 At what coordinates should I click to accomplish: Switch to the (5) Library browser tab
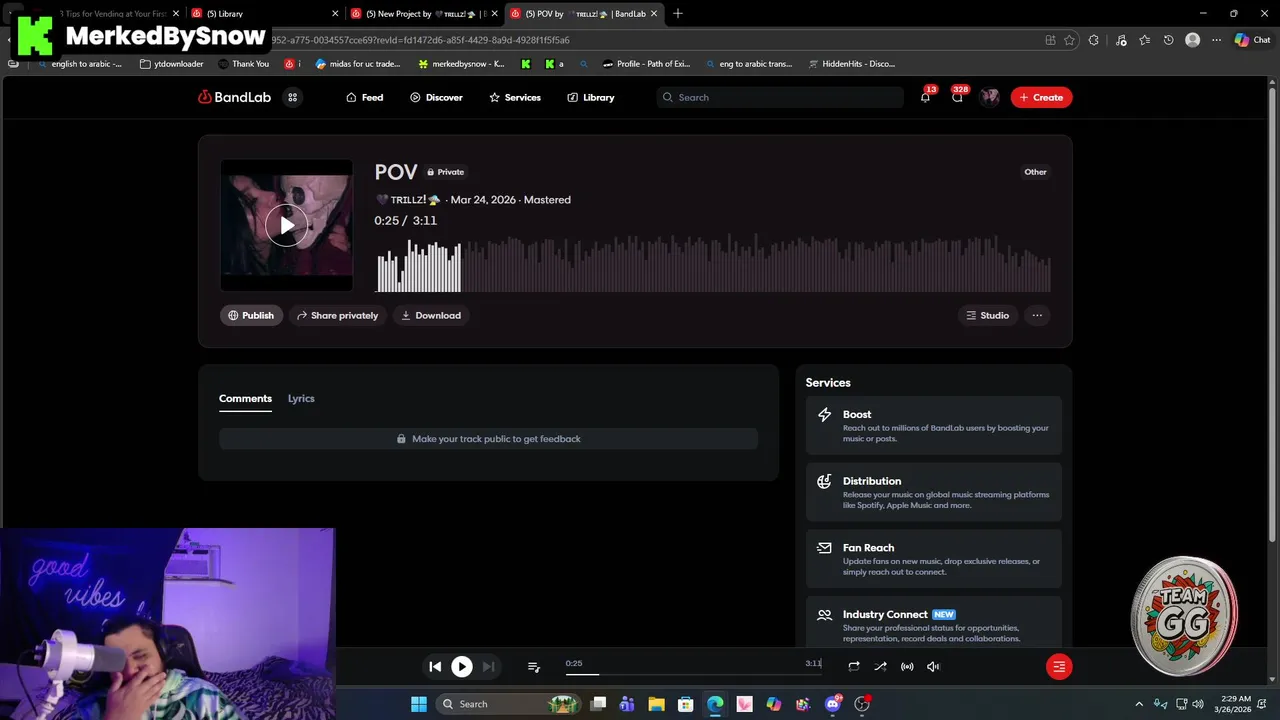coord(265,14)
